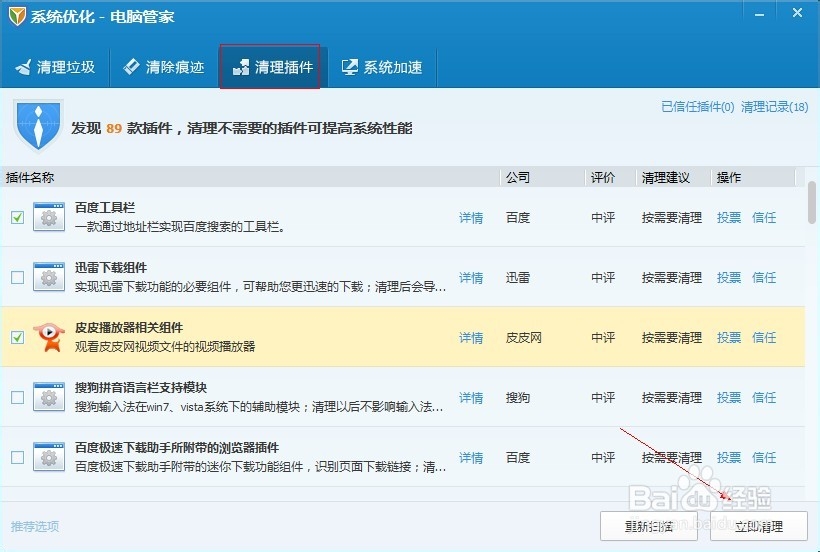Select the 皮皮播放器相关组件 plugin name text

point(129,328)
